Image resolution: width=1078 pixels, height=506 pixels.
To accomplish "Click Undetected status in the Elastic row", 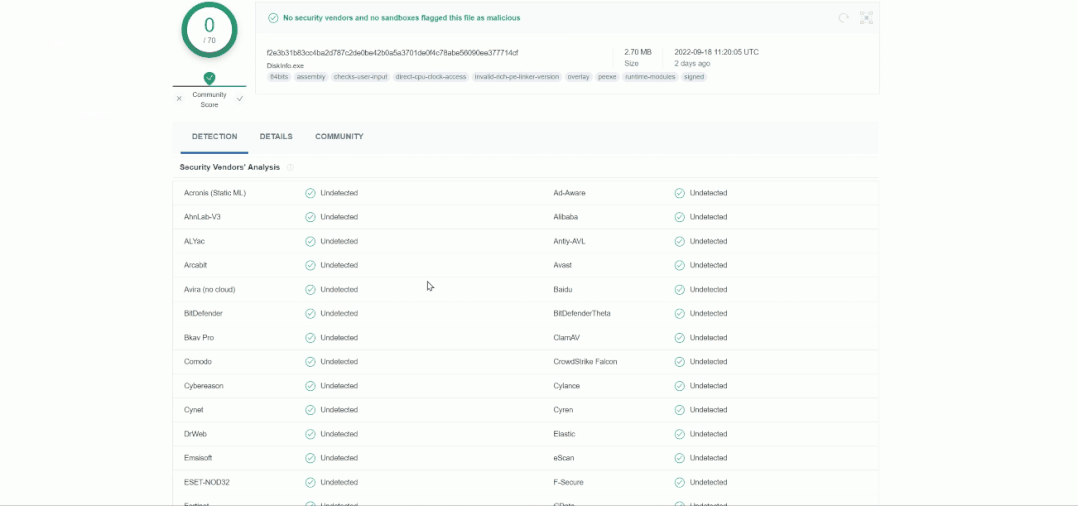I will (x=708, y=434).
